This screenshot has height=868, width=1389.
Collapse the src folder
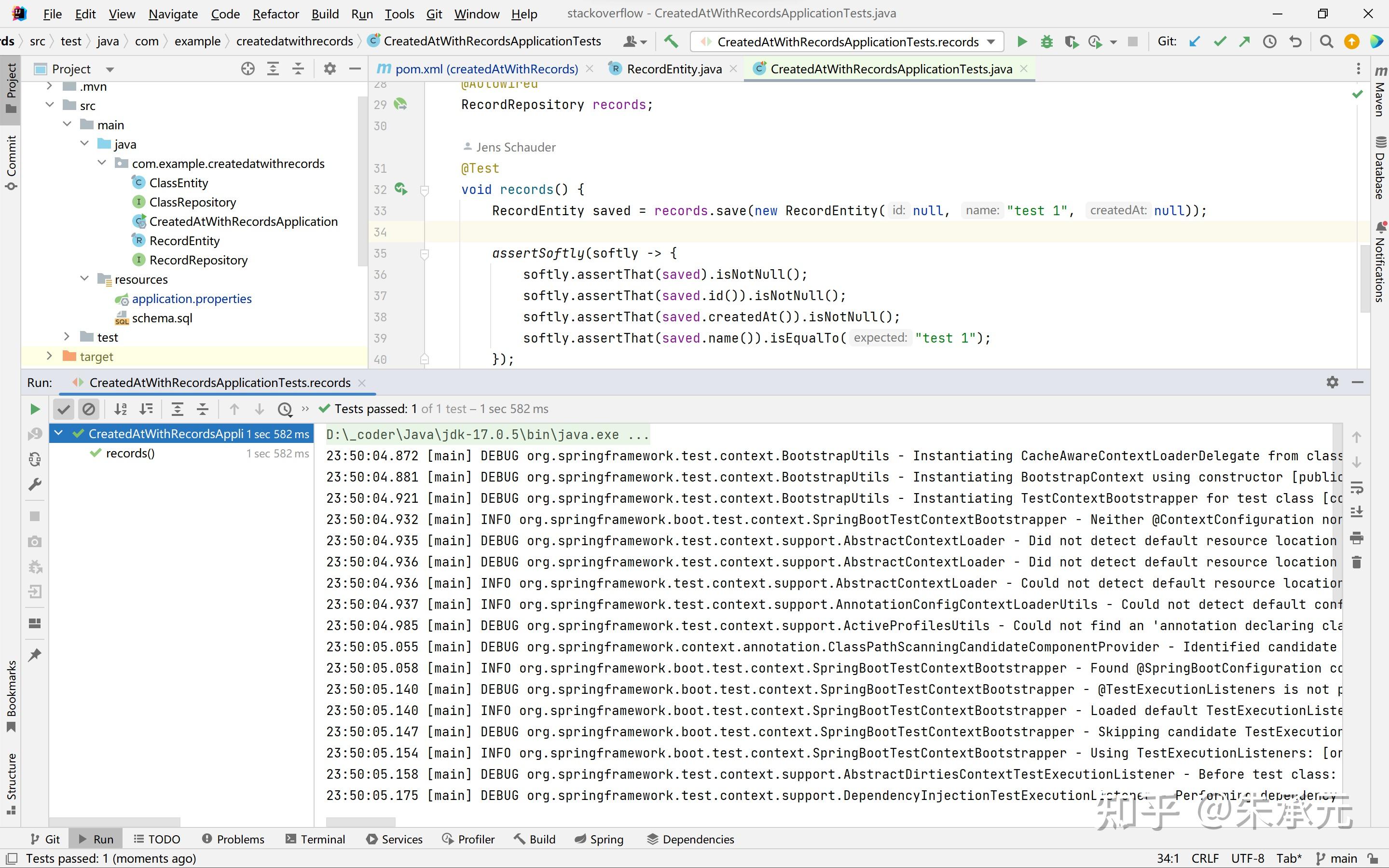coord(49,105)
